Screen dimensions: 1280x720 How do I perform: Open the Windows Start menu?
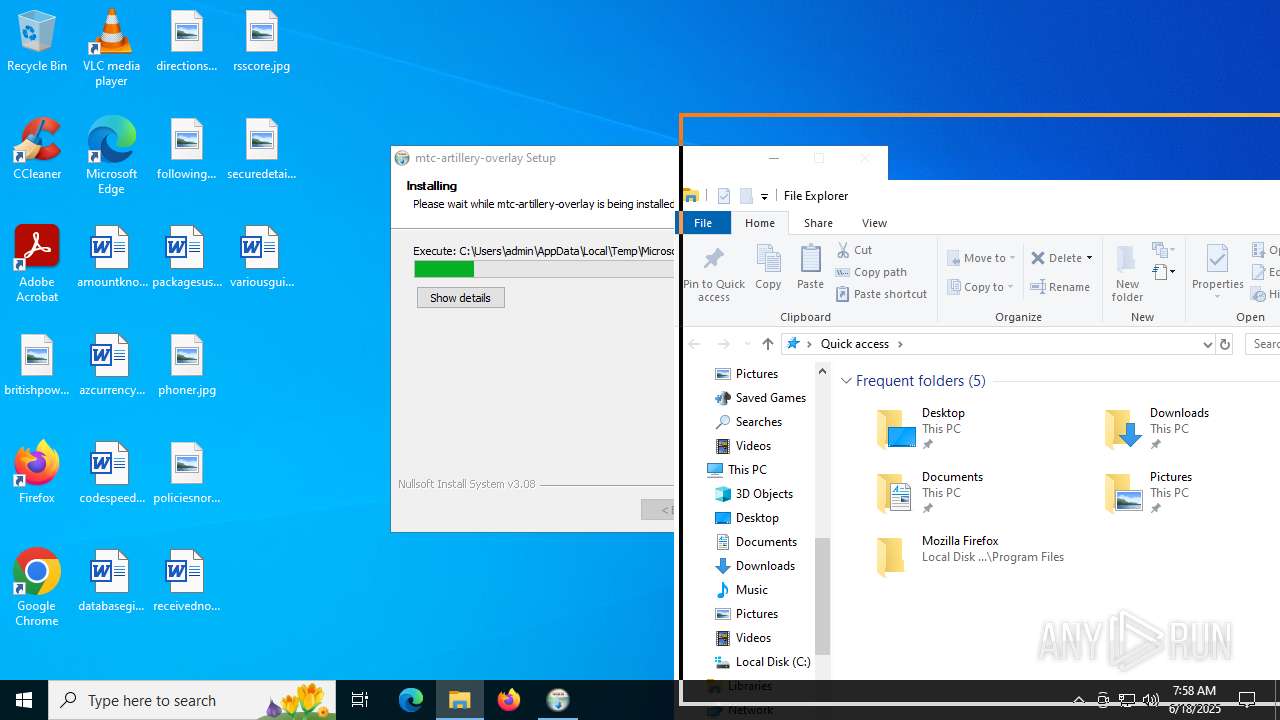(24, 700)
